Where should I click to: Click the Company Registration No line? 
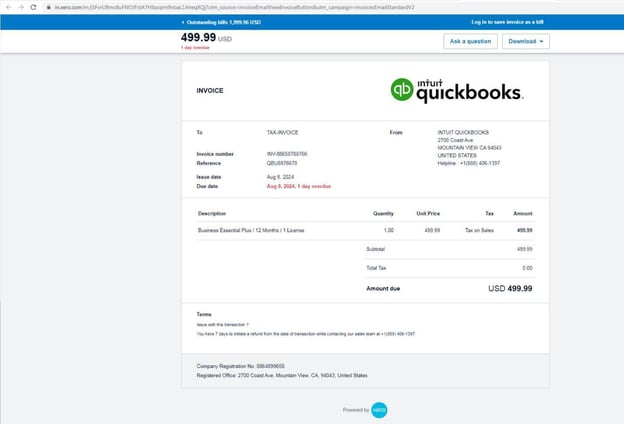pyautogui.click(x=240, y=366)
